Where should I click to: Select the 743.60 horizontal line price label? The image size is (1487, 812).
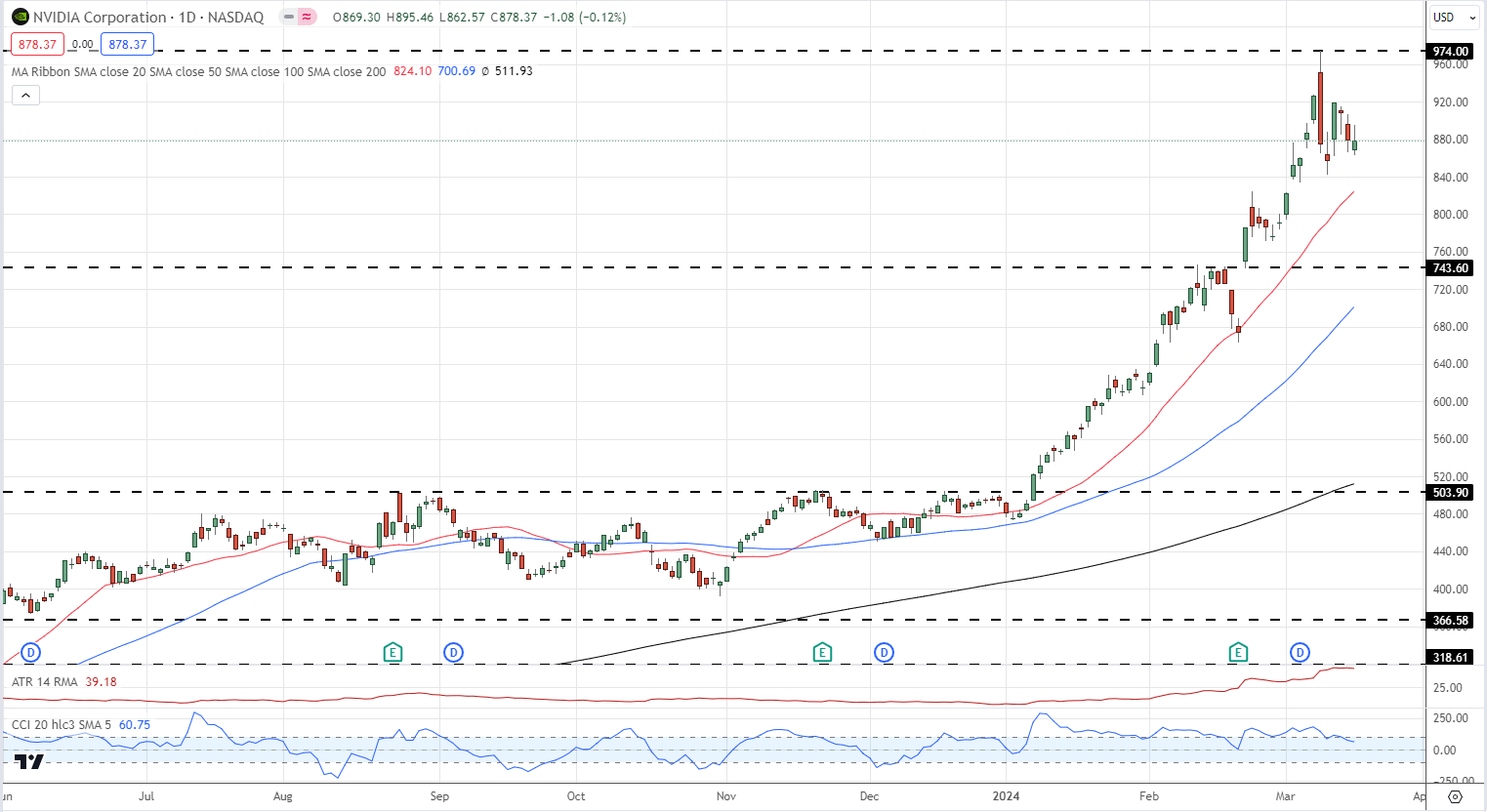[x=1450, y=267]
